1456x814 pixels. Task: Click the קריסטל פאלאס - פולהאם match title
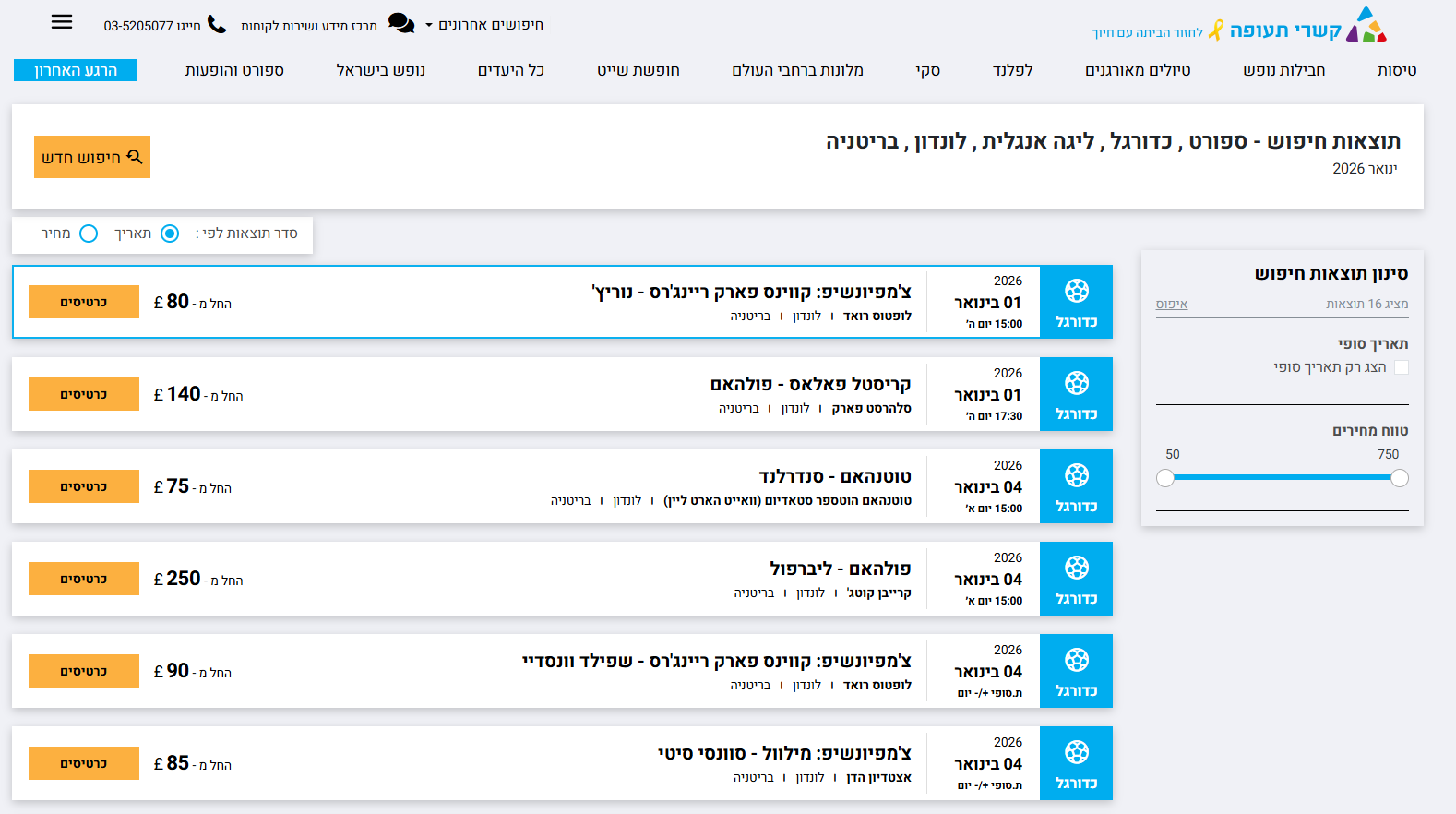click(x=810, y=384)
